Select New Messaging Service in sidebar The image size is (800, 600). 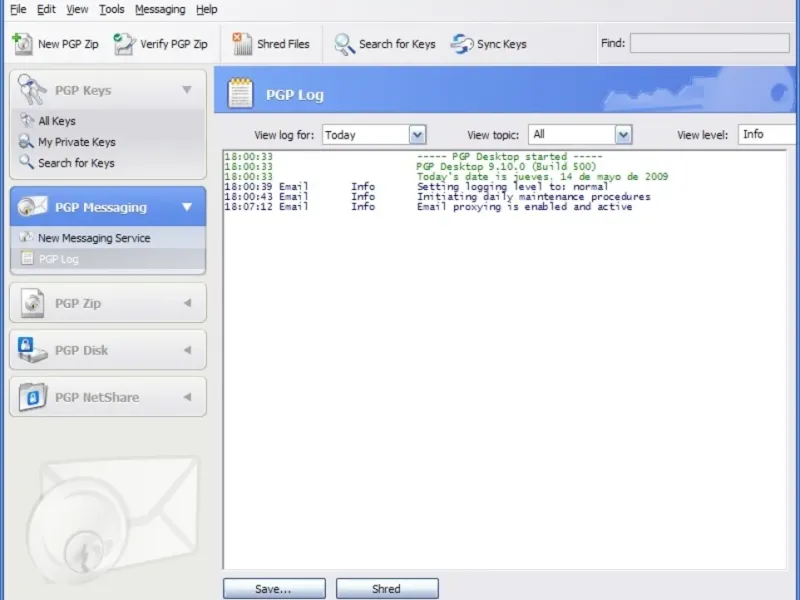(94, 238)
